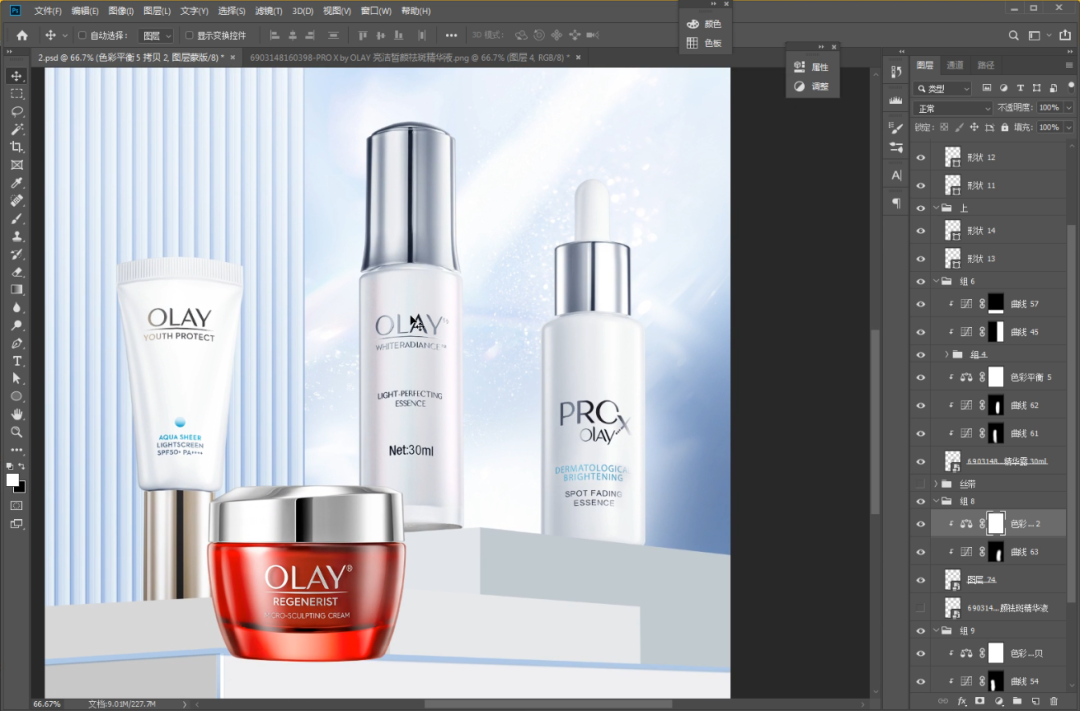1080x711 pixels.
Task: Select the History Brush tool
Action: [17, 255]
